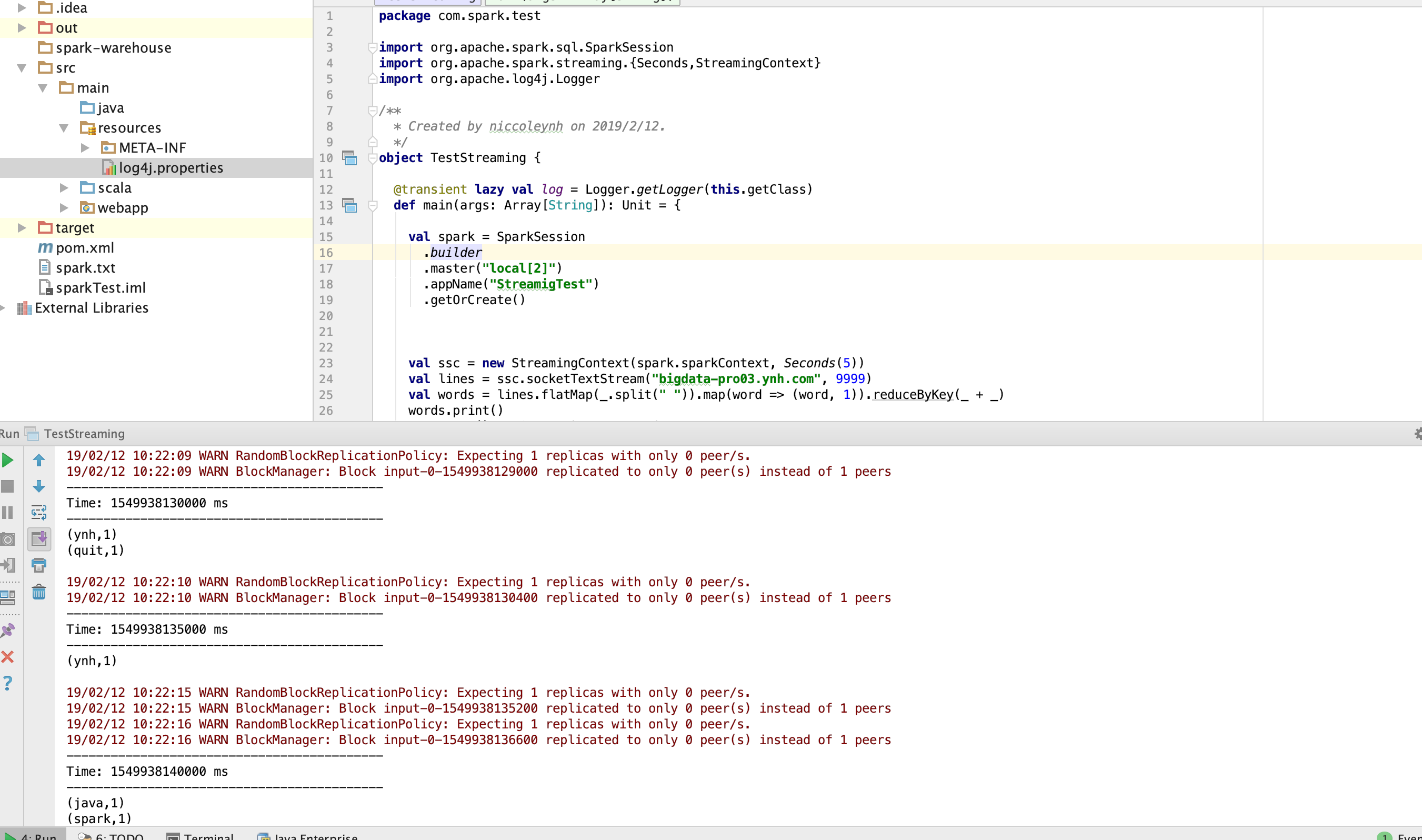Switch to the 4: Run tool window tab
1422x840 pixels.
point(33,835)
